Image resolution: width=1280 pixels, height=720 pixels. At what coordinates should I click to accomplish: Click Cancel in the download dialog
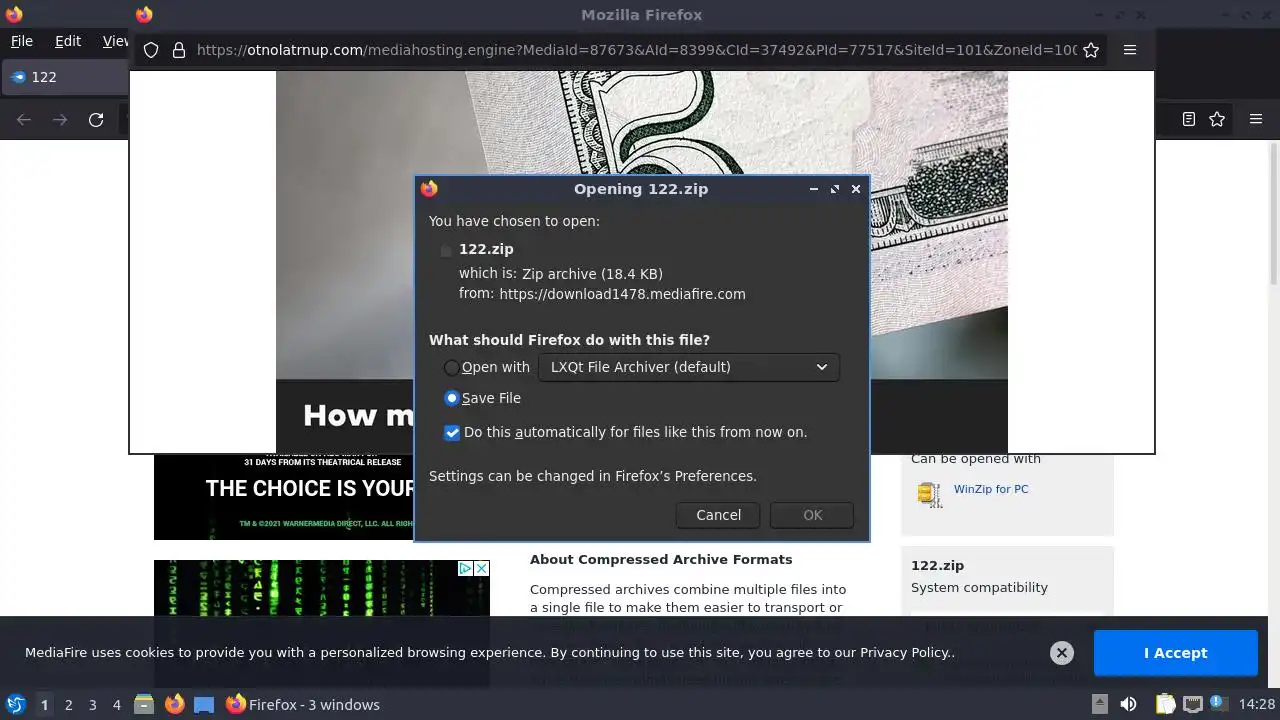(x=718, y=515)
